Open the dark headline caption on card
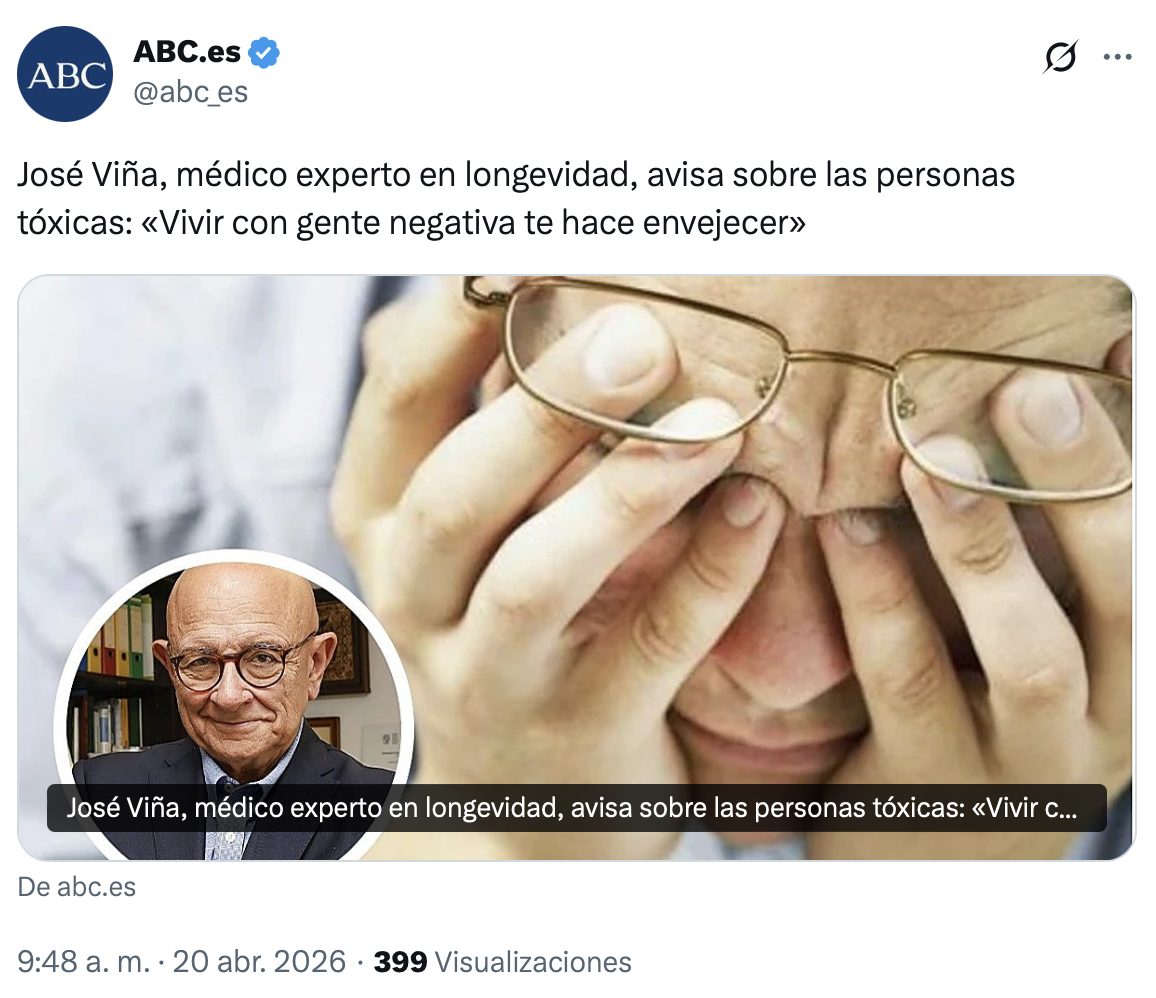 pyautogui.click(x=577, y=808)
